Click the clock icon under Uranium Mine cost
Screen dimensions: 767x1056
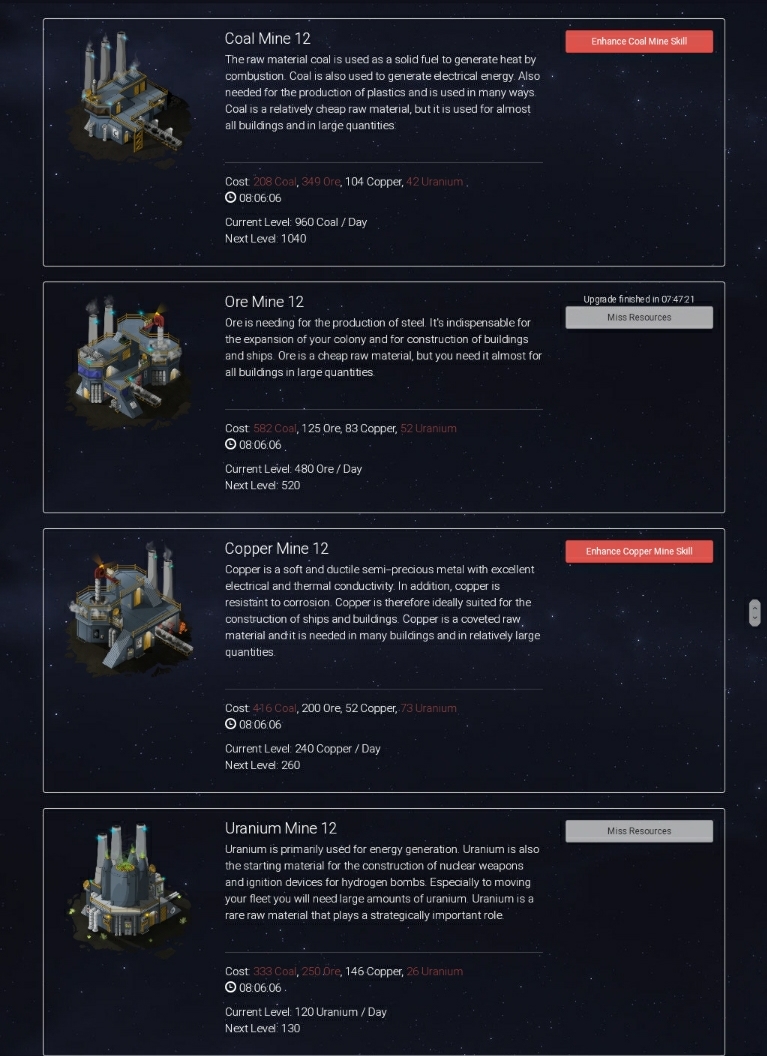coord(230,987)
